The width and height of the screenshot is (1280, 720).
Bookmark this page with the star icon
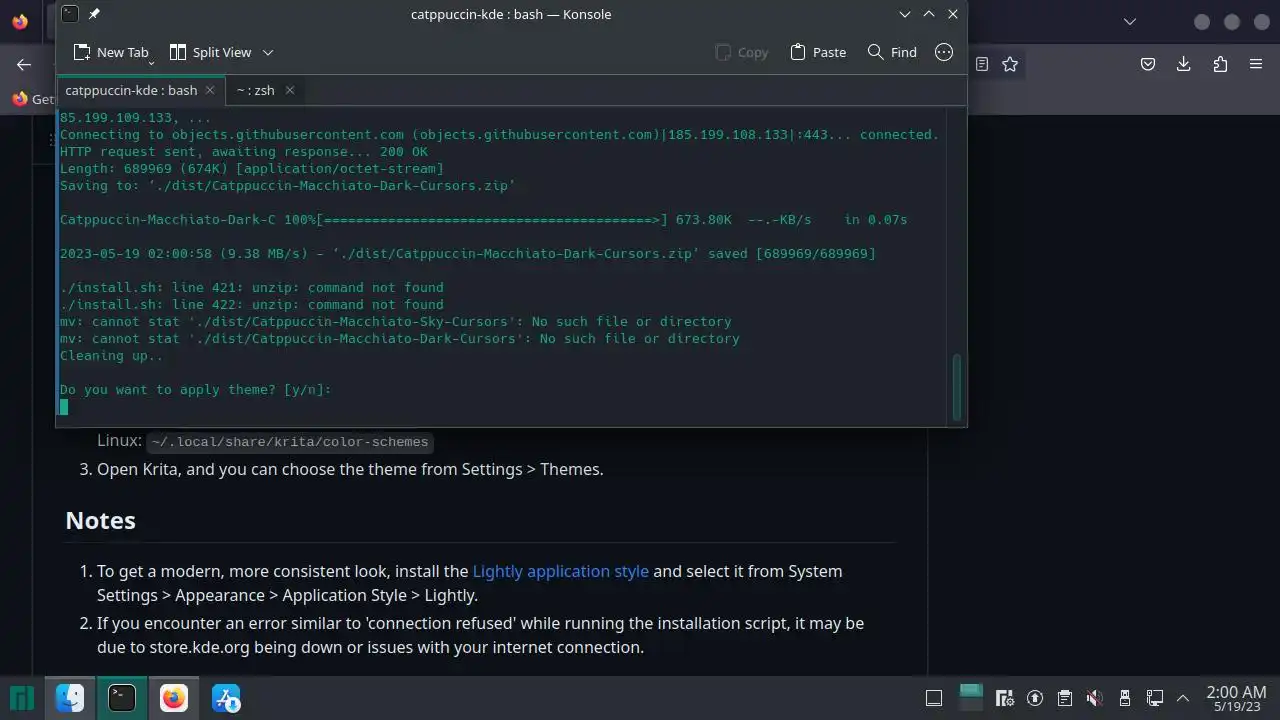pyautogui.click(x=1010, y=64)
